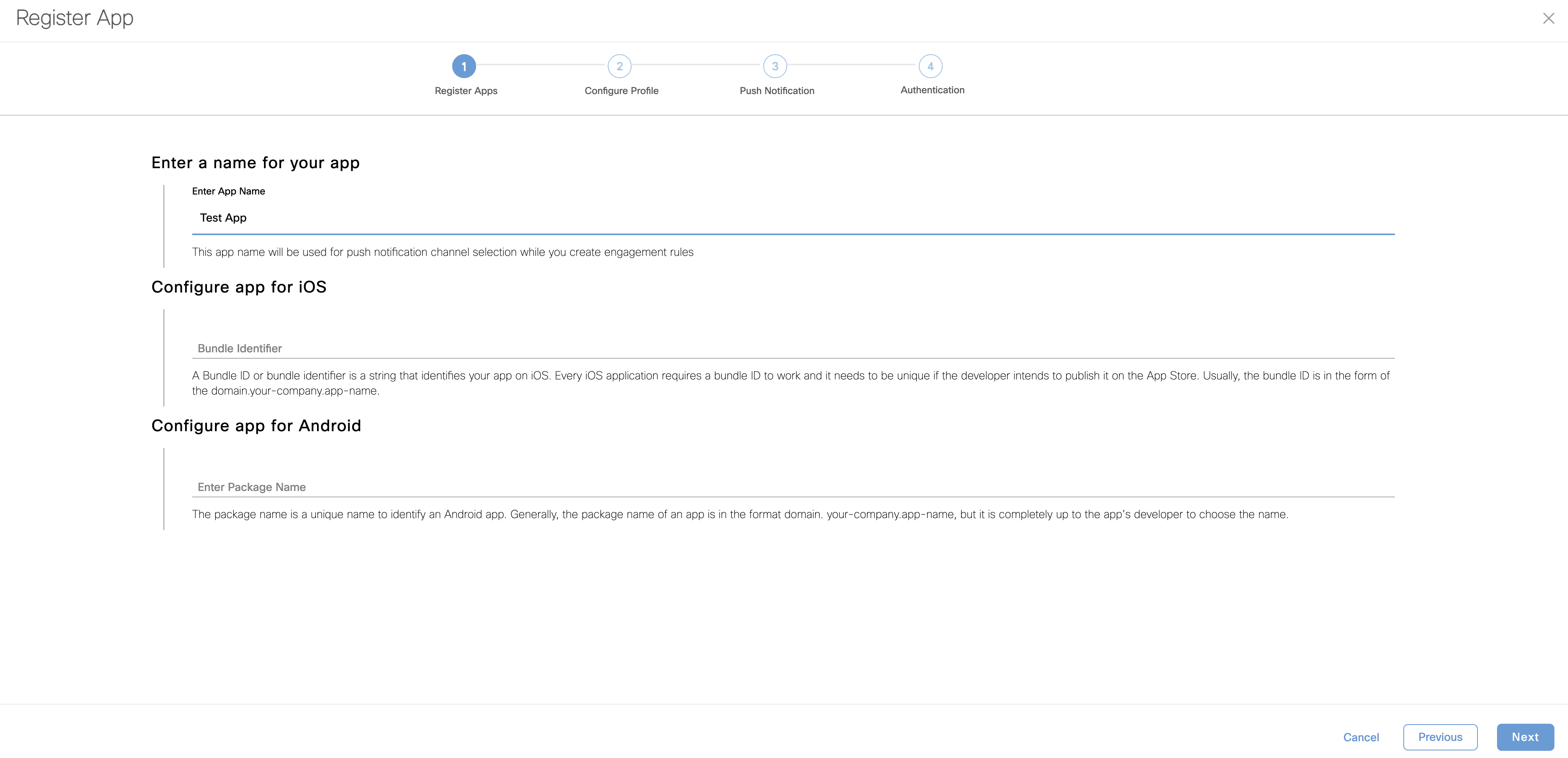Click the step 3 circle icon
Screen dimensions: 1568x758
pos(775,66)
